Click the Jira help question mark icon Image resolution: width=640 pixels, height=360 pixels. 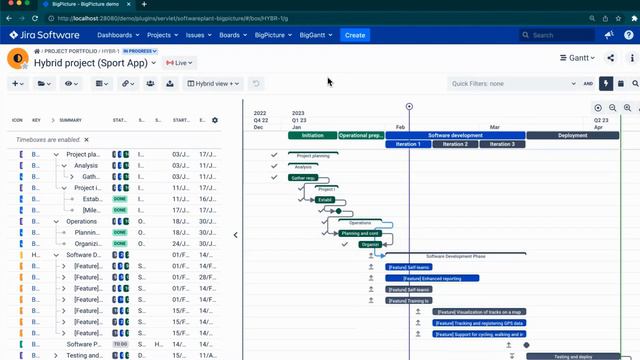[629, 35]
